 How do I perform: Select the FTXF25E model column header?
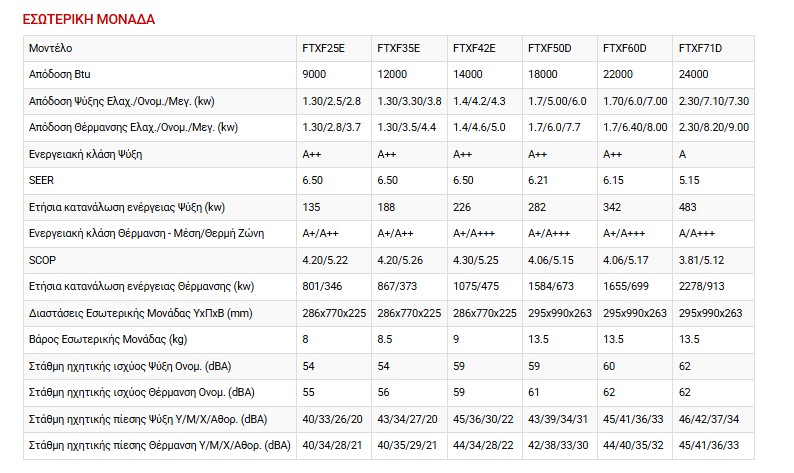pos(321,48)
